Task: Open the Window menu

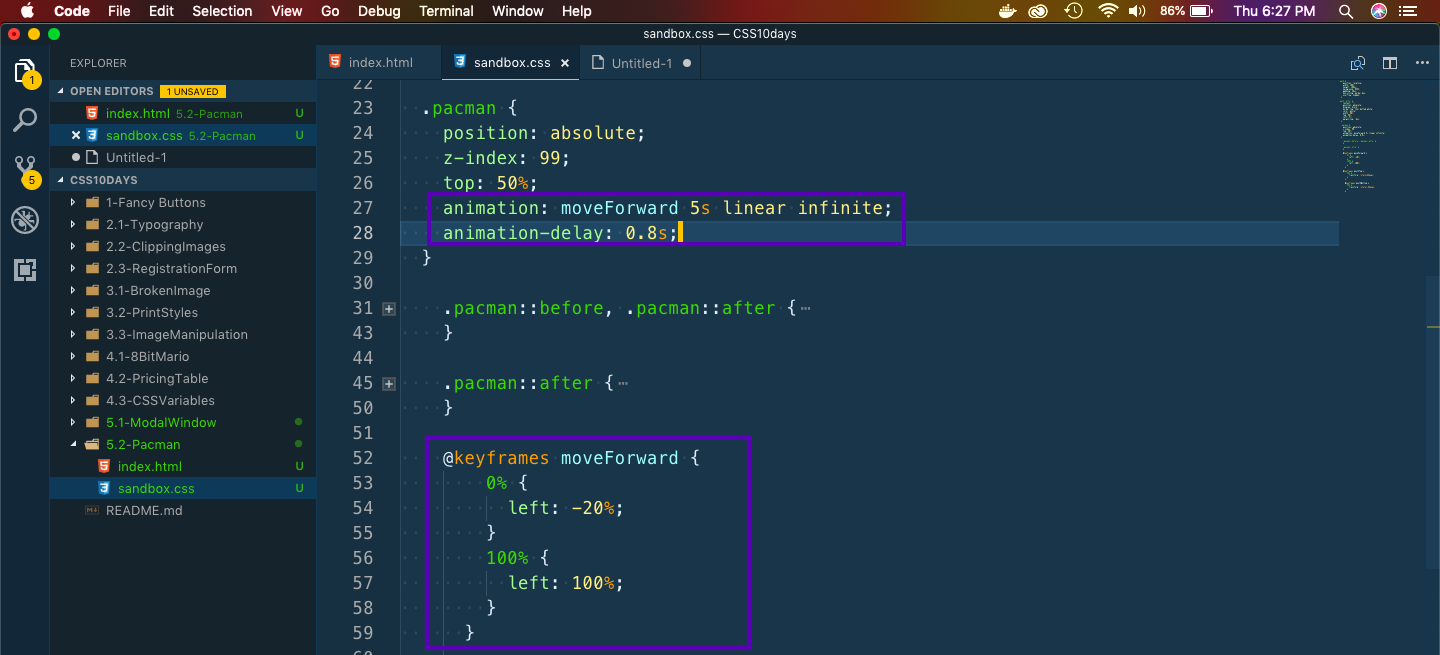Action: point(518,11)
